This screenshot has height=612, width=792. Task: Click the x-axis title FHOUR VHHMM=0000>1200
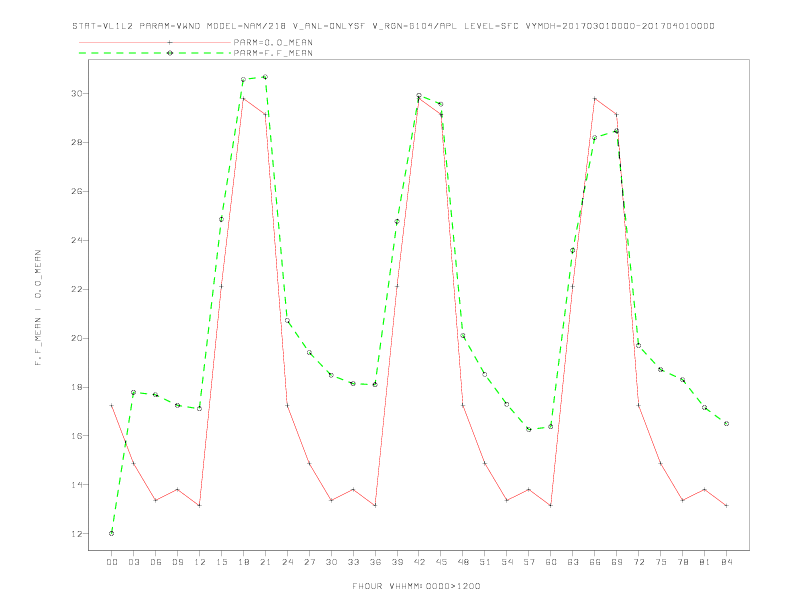click(x=416, y=586)
